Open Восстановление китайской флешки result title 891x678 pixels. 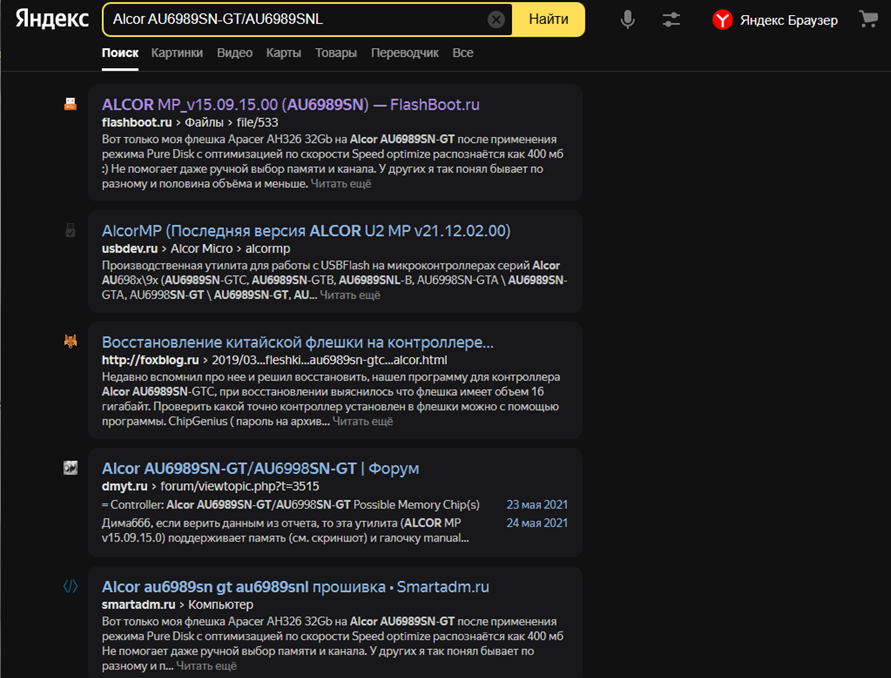click(x=297, y=342)
